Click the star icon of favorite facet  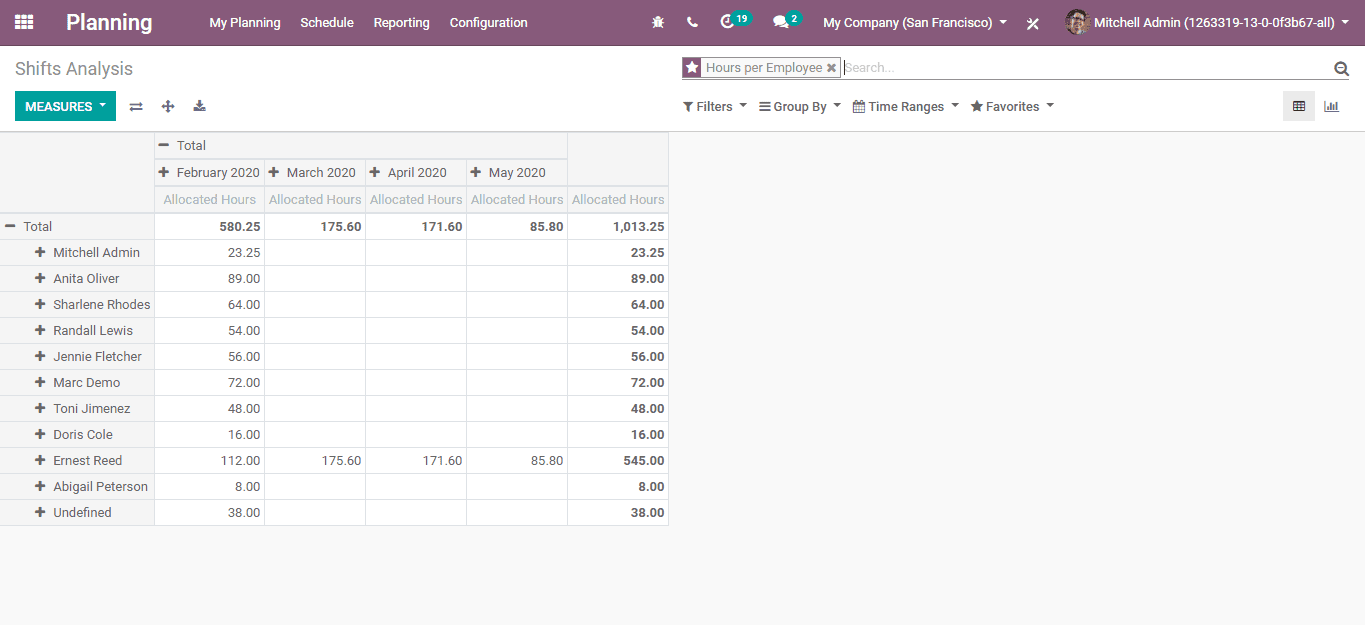coord(692,67)
